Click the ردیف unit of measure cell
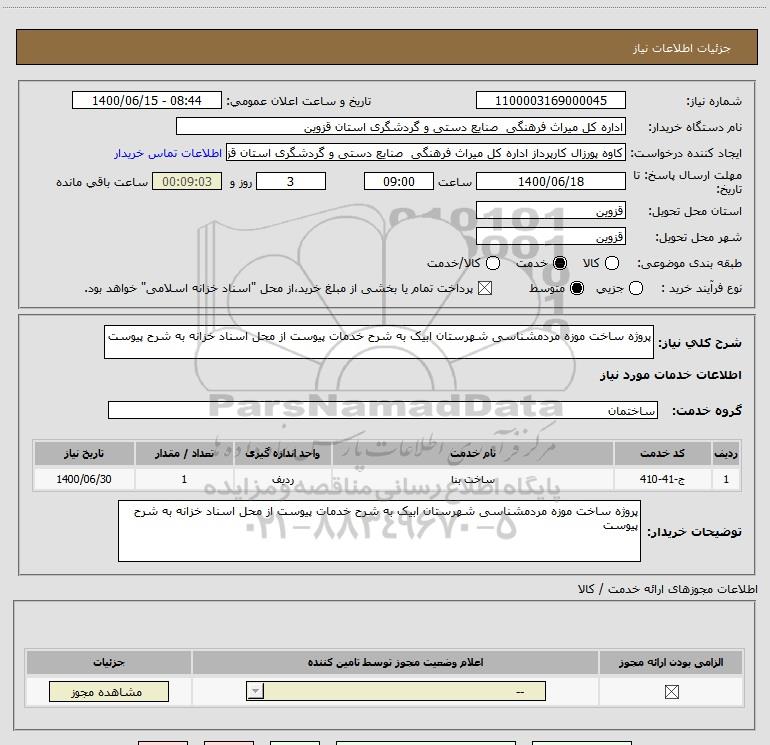770x745 pixels. tap(283, 479)
